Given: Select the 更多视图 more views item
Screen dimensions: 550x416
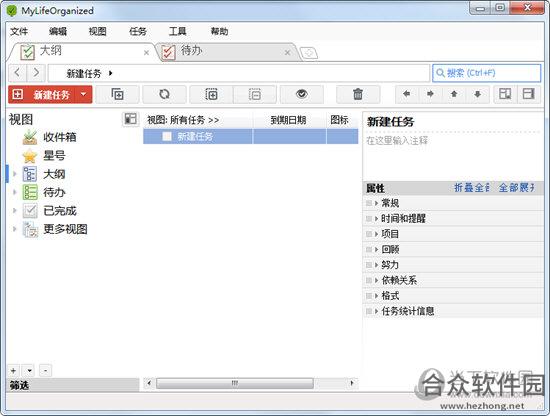Looking at the screenshot, I should (x=65, y=229).
